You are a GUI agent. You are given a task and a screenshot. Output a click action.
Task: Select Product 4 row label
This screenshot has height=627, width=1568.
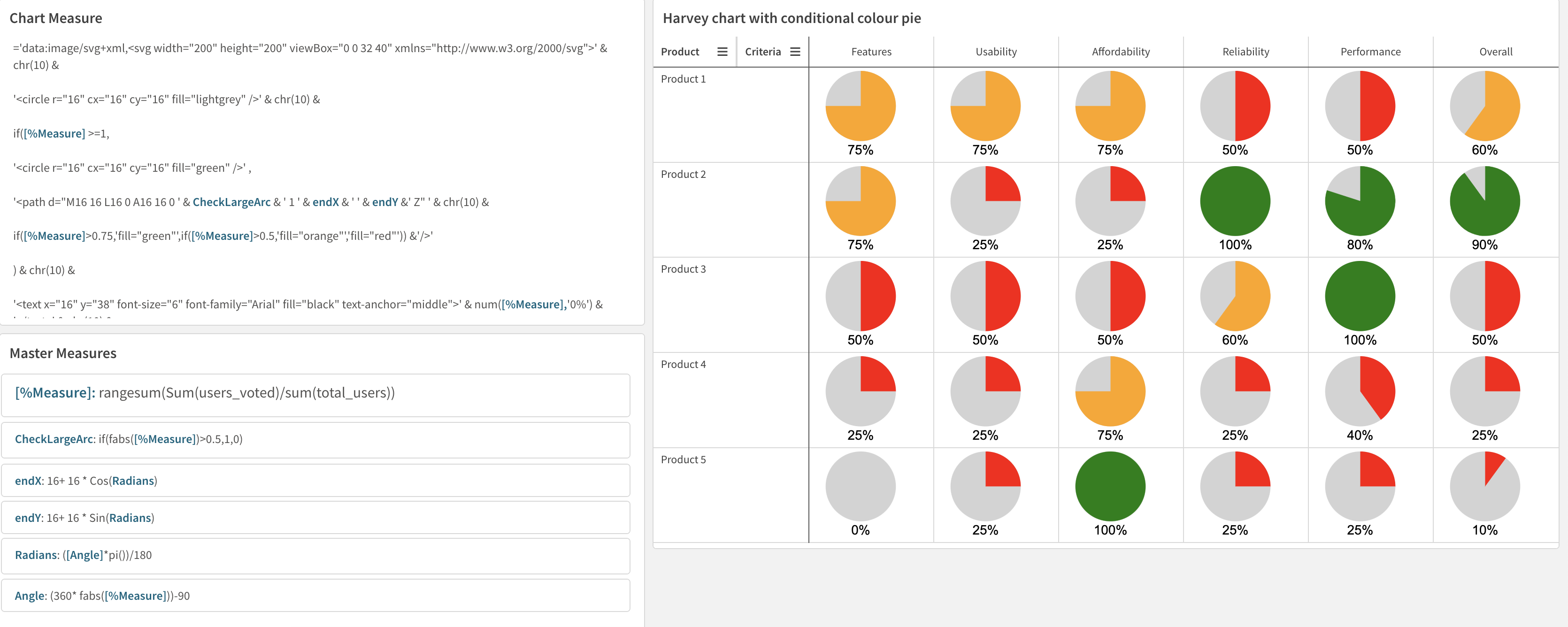click(x=684, y=364)
